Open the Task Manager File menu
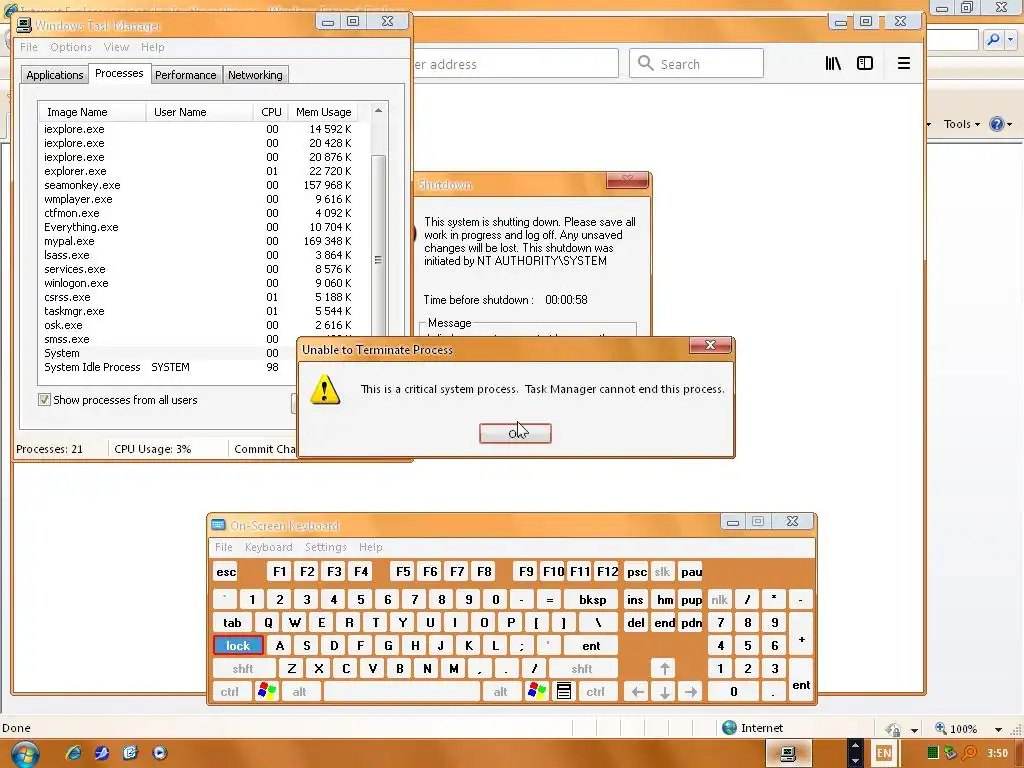 coord(29,47)
